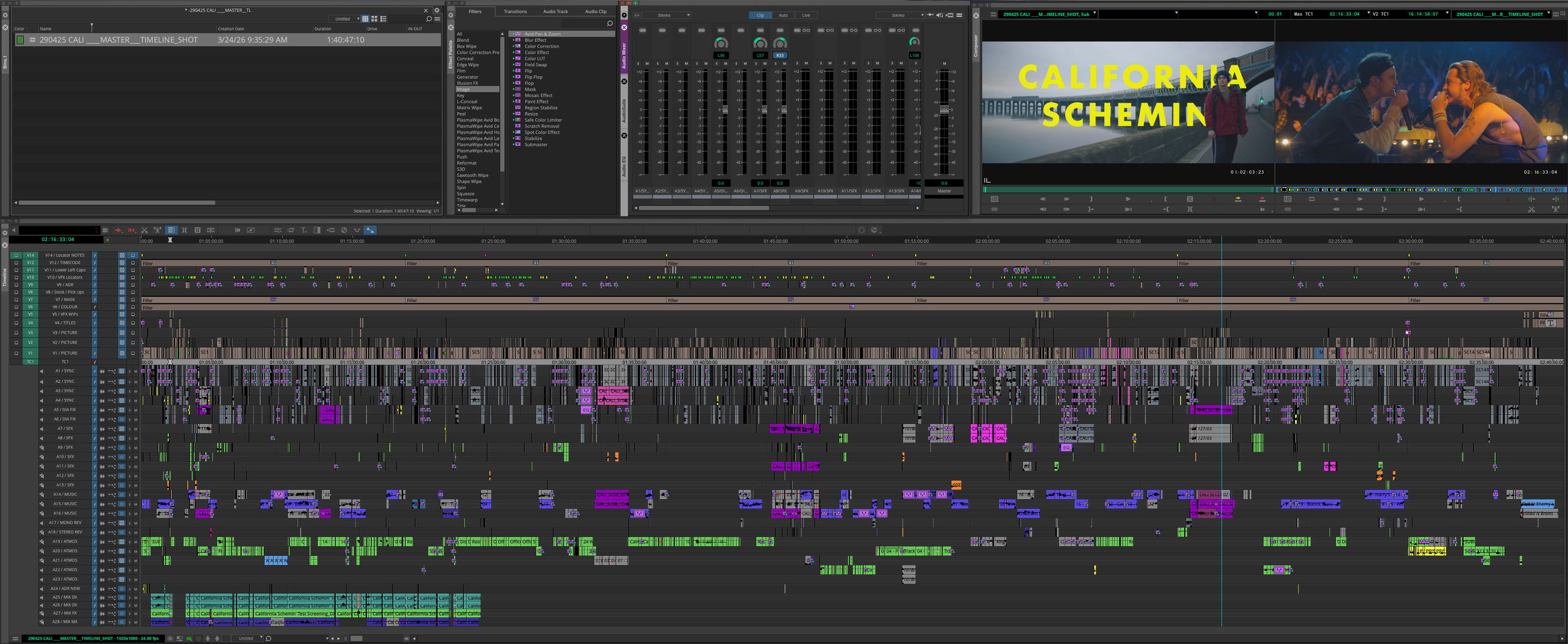
Task: Click the source monitor green position bar
Action: point(1128,189)
